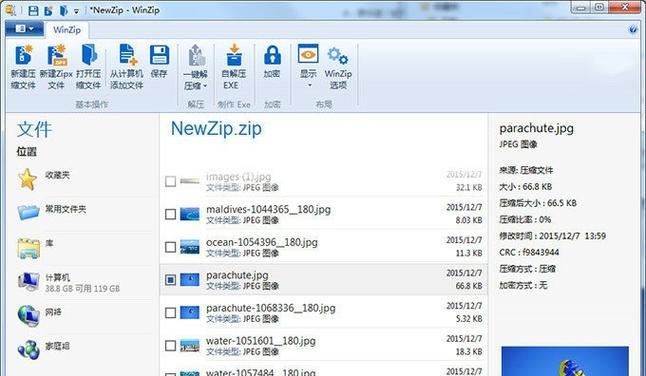
Task: Open WinZip选项 gears icon
Action: click(x=338, y=56)
